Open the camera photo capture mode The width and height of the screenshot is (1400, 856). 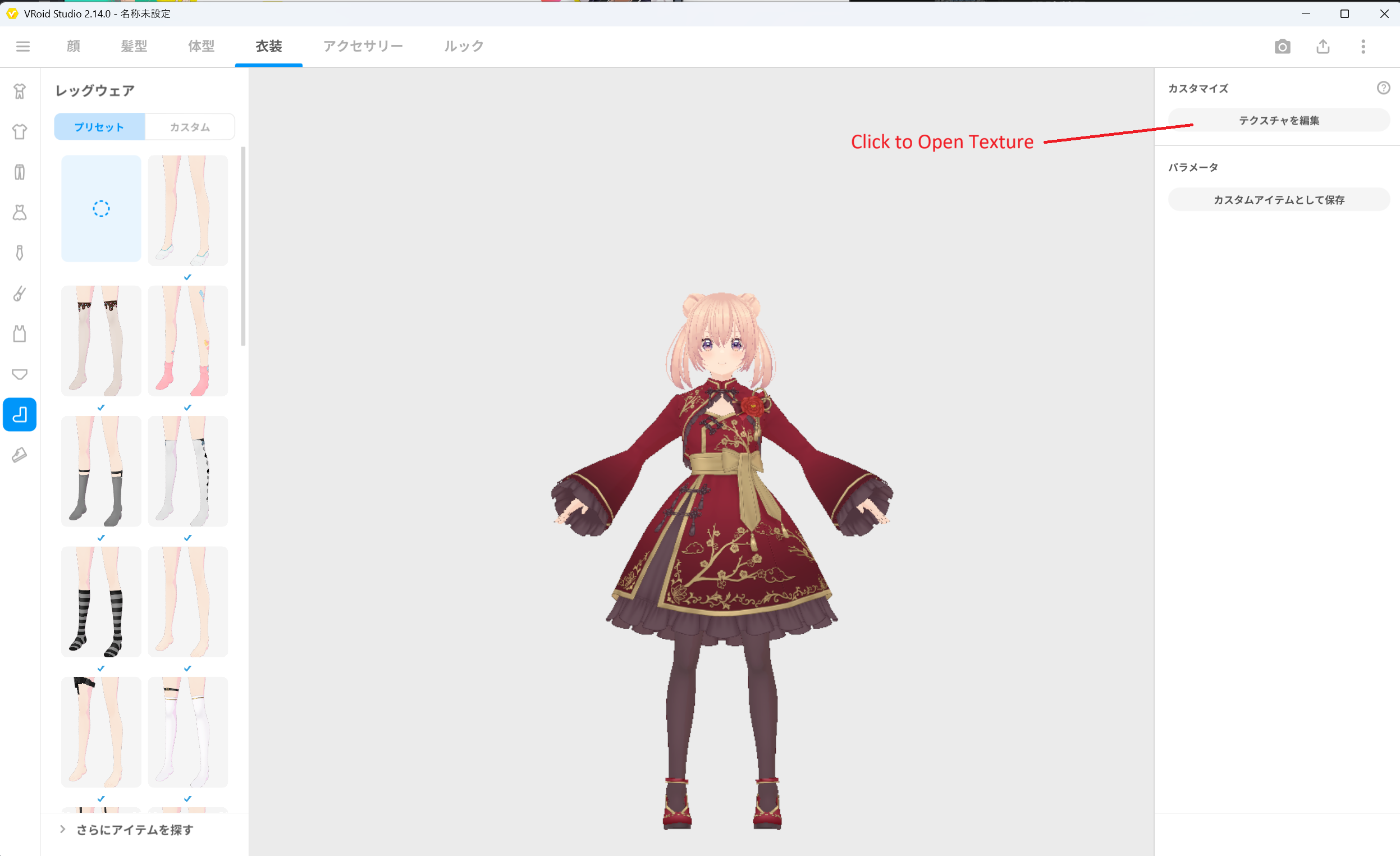[x=1282, y=47]
